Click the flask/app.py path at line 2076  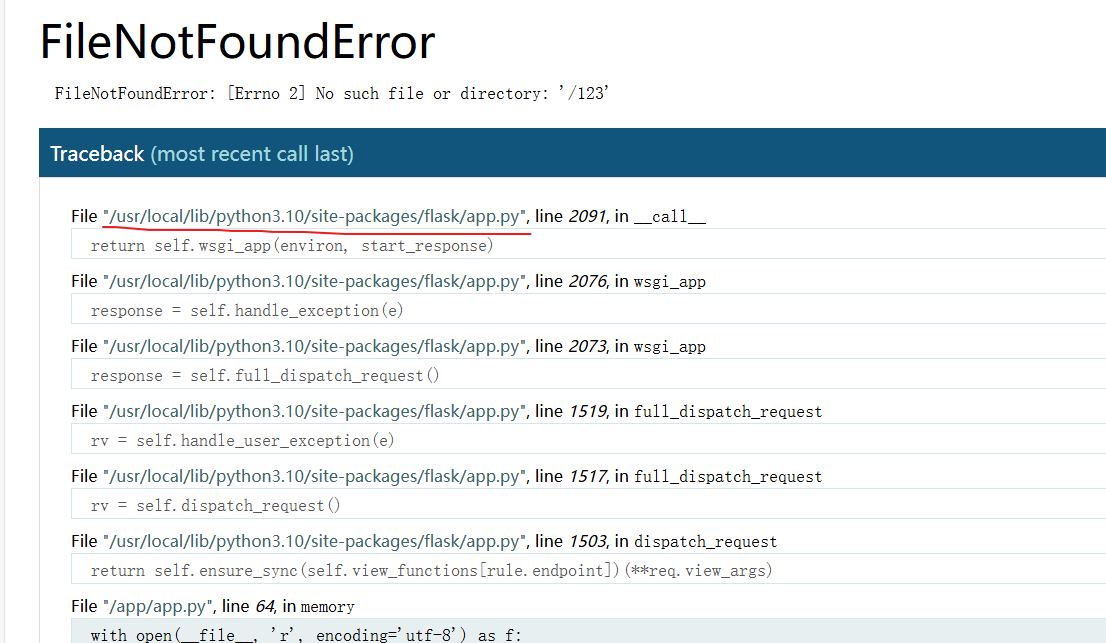click(315, 282)
